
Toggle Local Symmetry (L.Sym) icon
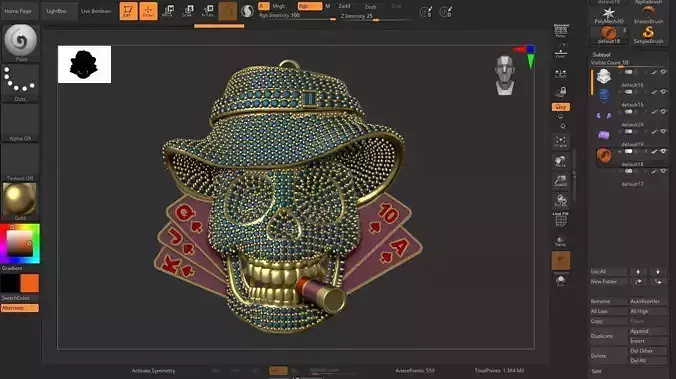click(x=560, y=73)
